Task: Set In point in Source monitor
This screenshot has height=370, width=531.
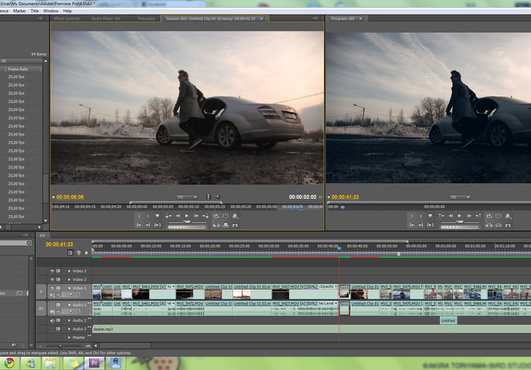Action: [139, 216]
